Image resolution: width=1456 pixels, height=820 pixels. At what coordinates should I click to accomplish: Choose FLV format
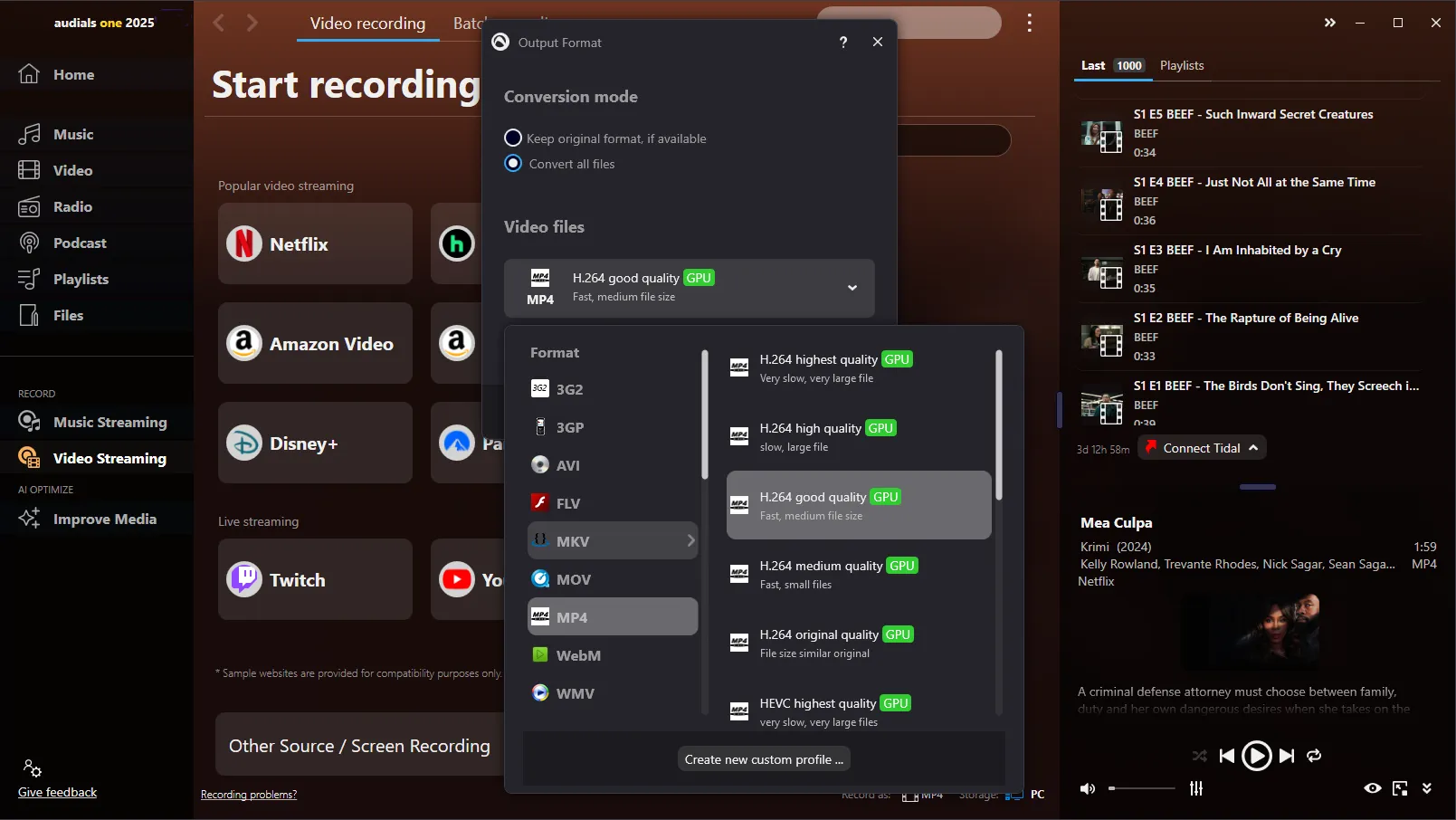click(x=613, y=503)
